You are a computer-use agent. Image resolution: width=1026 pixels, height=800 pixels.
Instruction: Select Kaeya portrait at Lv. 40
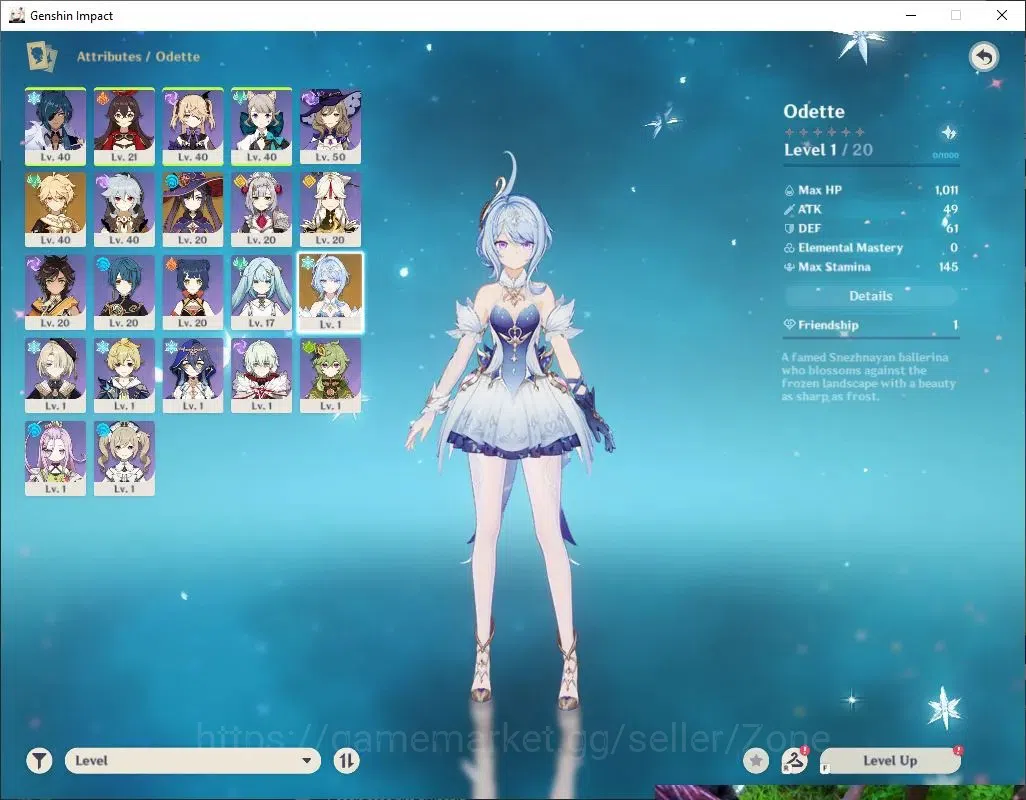tap(56, 126)
